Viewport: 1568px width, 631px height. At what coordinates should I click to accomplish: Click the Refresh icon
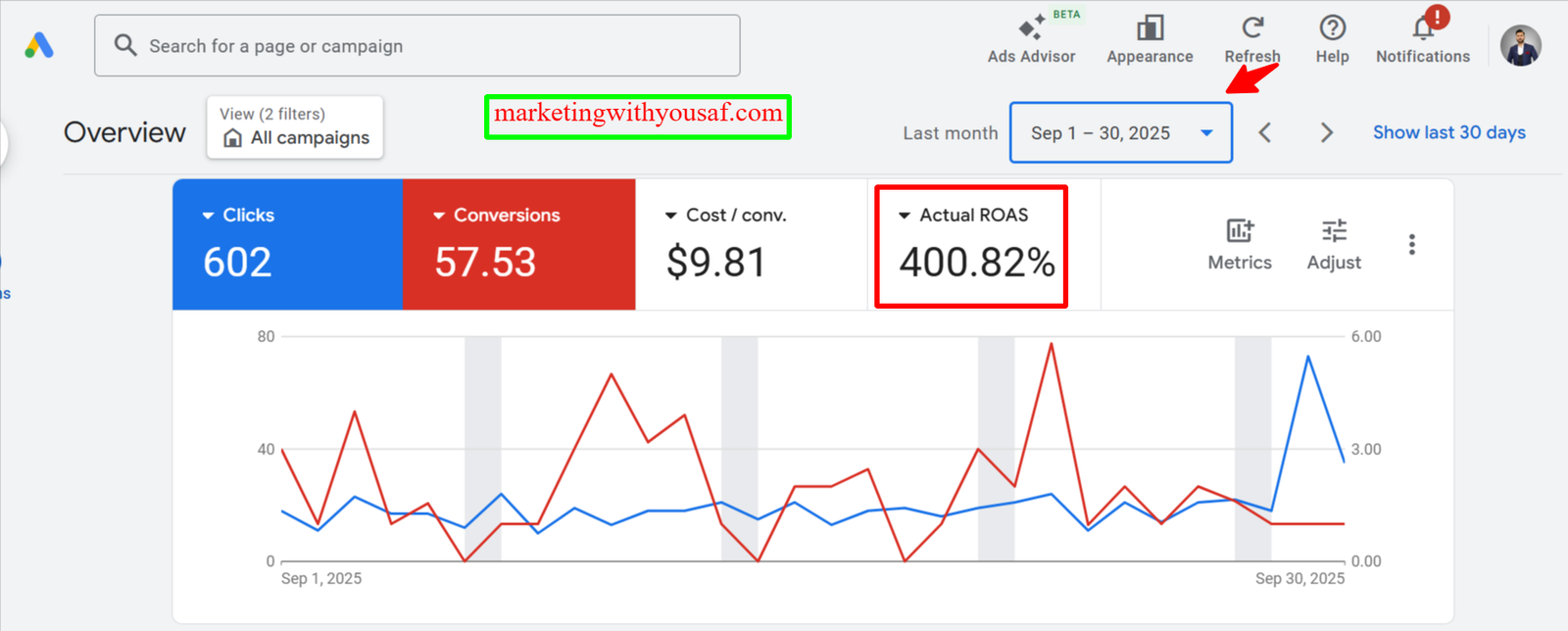click(1252, 28)
